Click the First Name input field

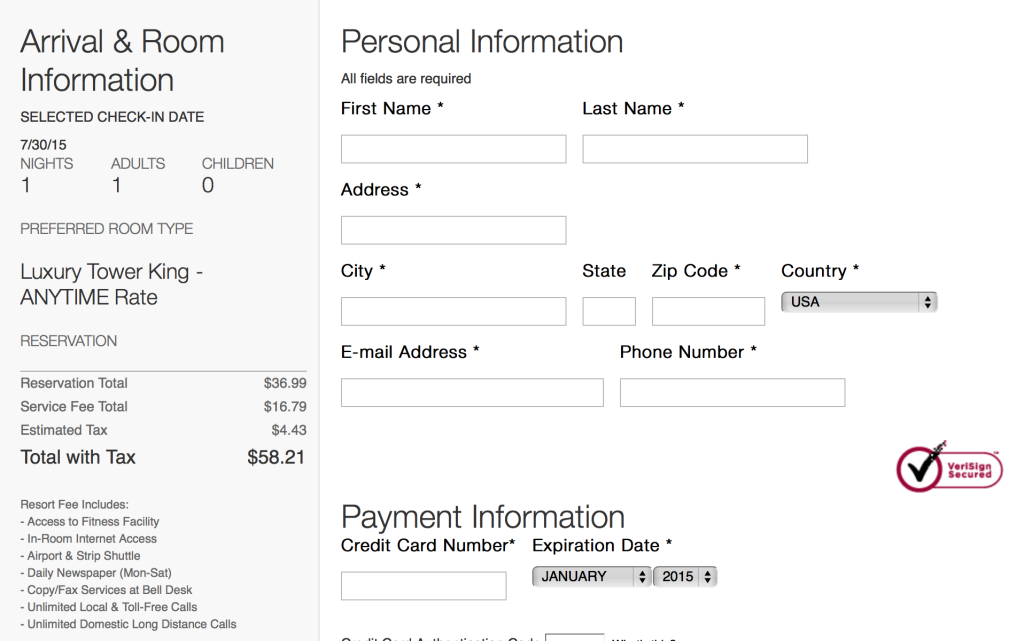(453, 148)
